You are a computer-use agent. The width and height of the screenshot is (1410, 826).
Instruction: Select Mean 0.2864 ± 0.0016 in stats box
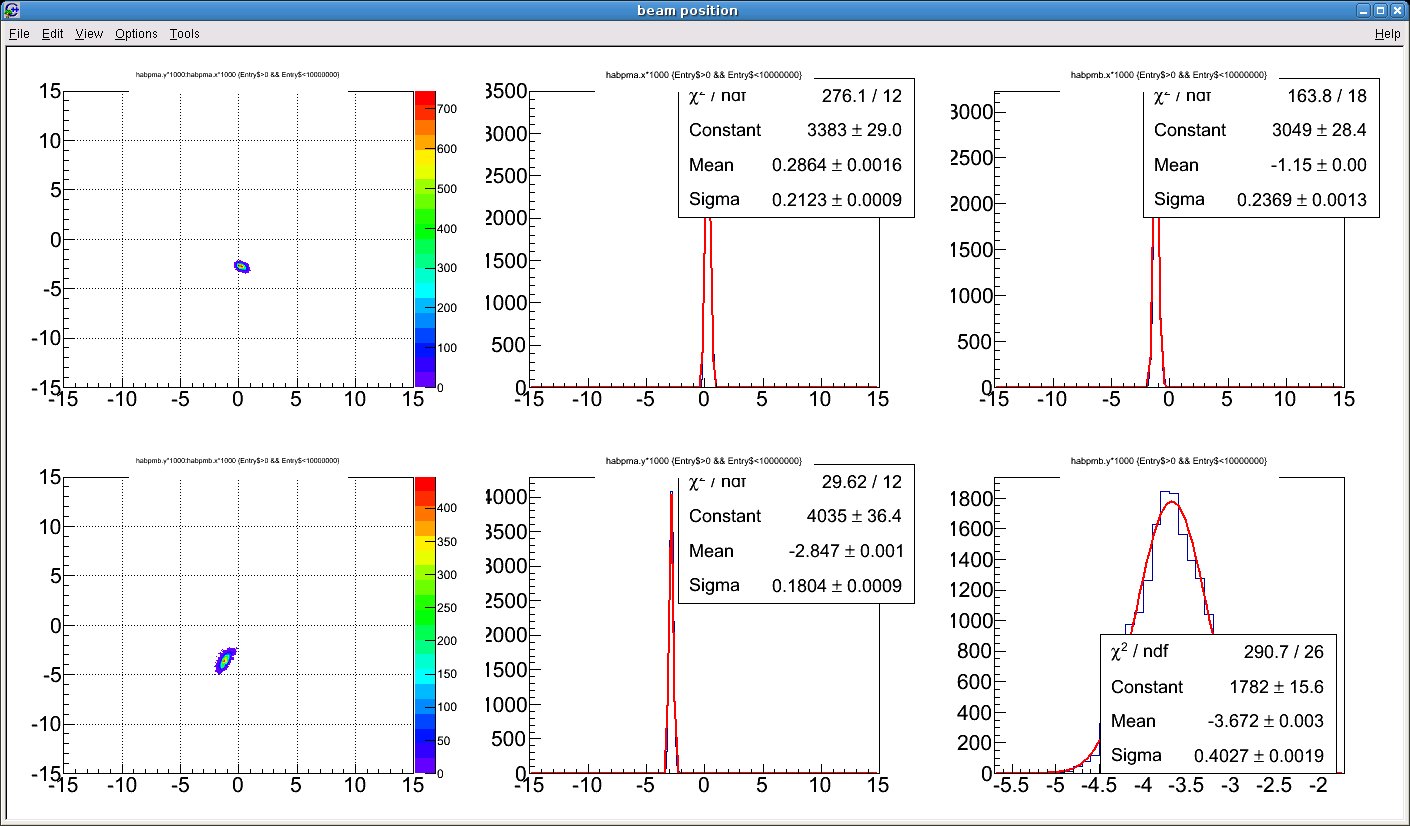[x=796, y=165]
